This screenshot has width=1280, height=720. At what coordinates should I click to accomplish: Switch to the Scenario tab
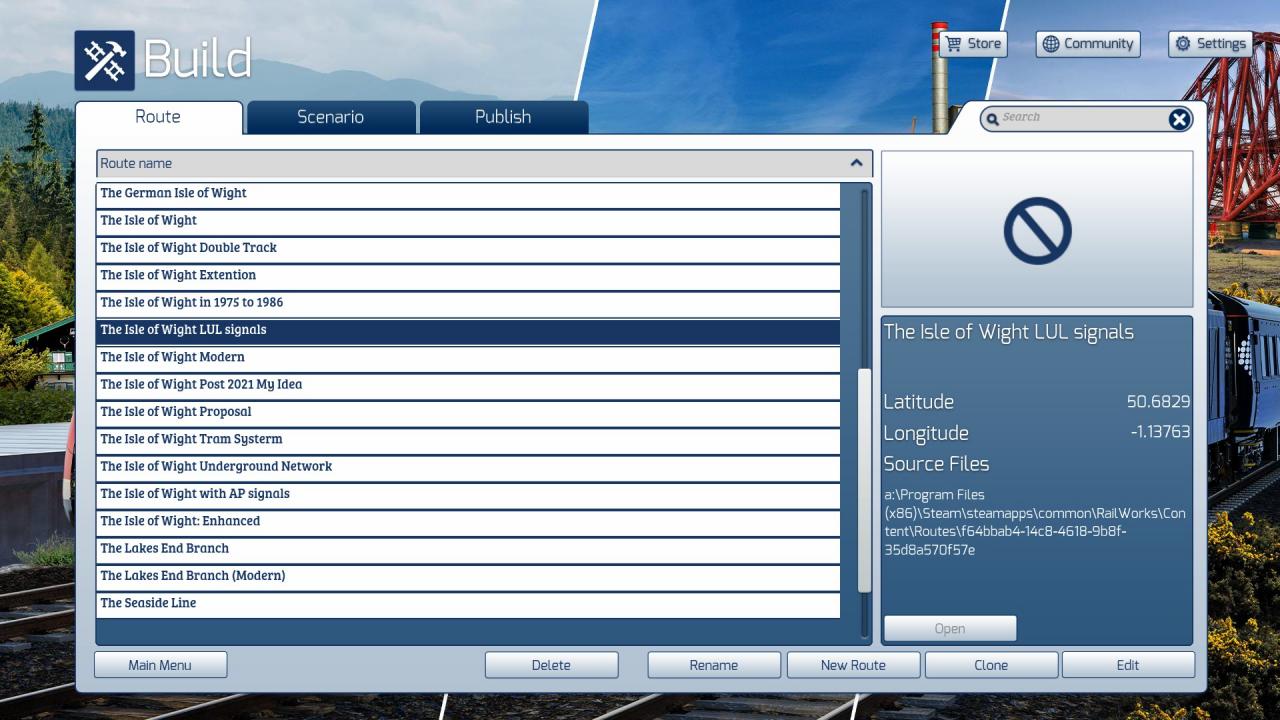pyautogui.click(x=330, y=117)
